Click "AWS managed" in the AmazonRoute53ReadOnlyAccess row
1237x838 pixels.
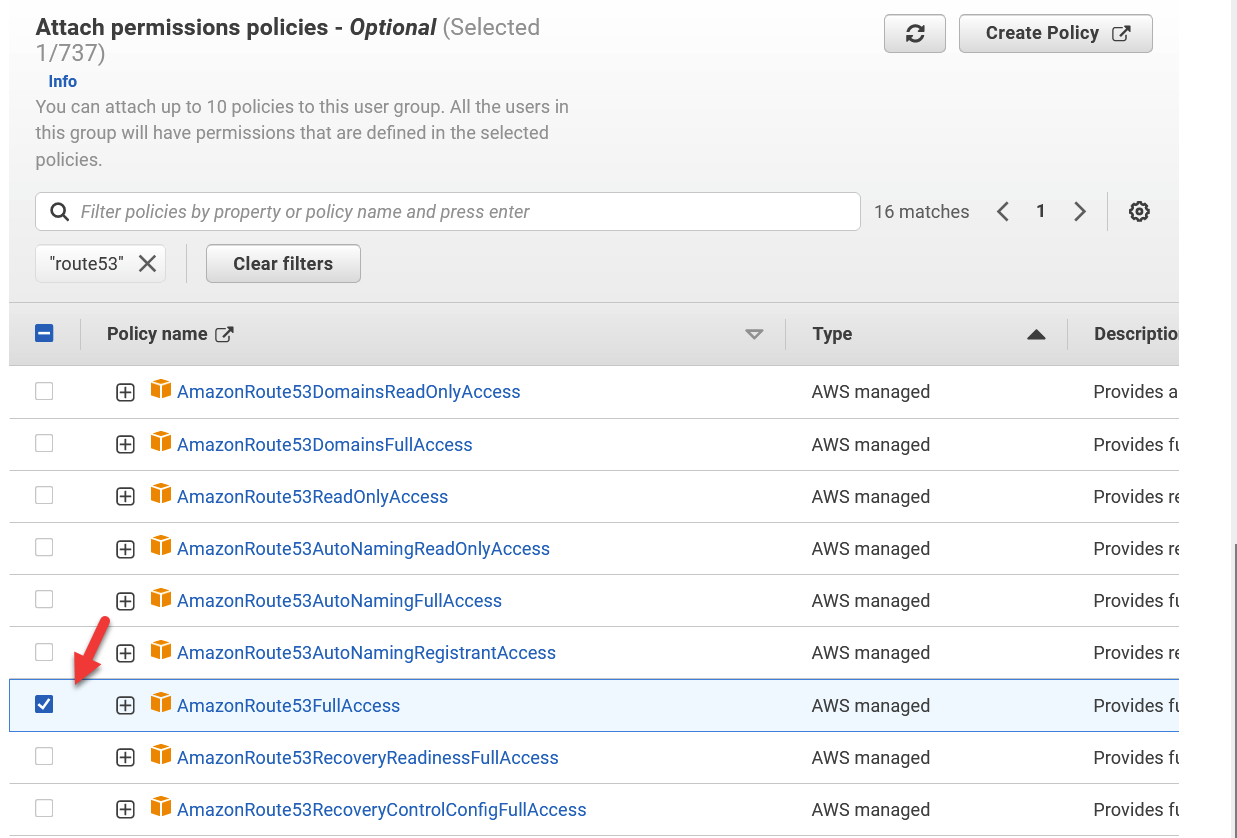pyautogui.click(x=871, y=497)
